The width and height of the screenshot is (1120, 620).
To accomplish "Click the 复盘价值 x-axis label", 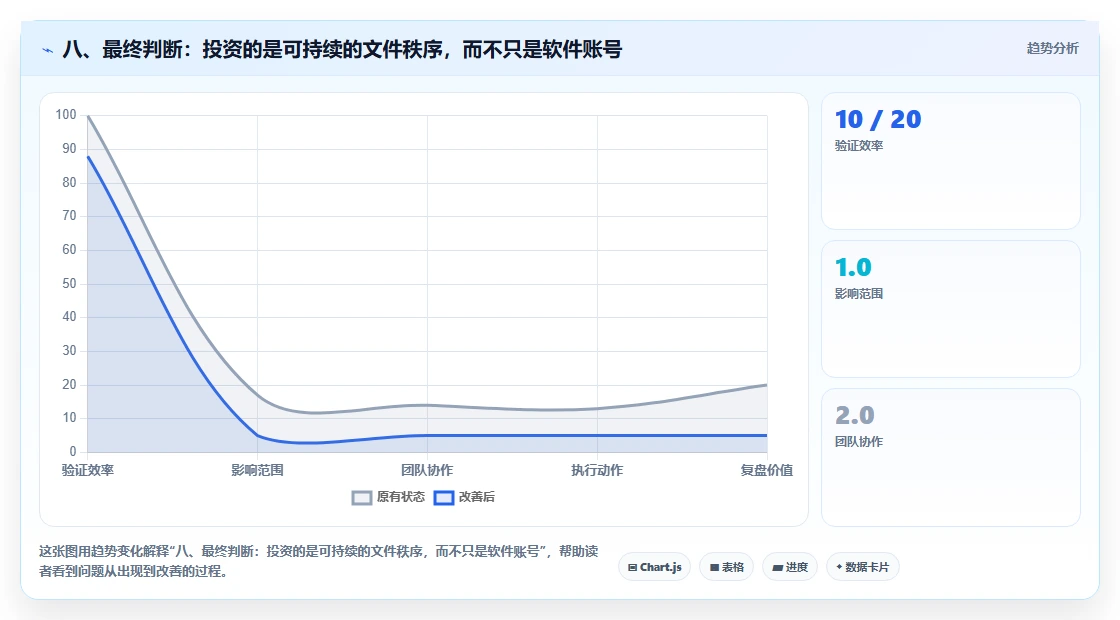I will pos(766,470).
